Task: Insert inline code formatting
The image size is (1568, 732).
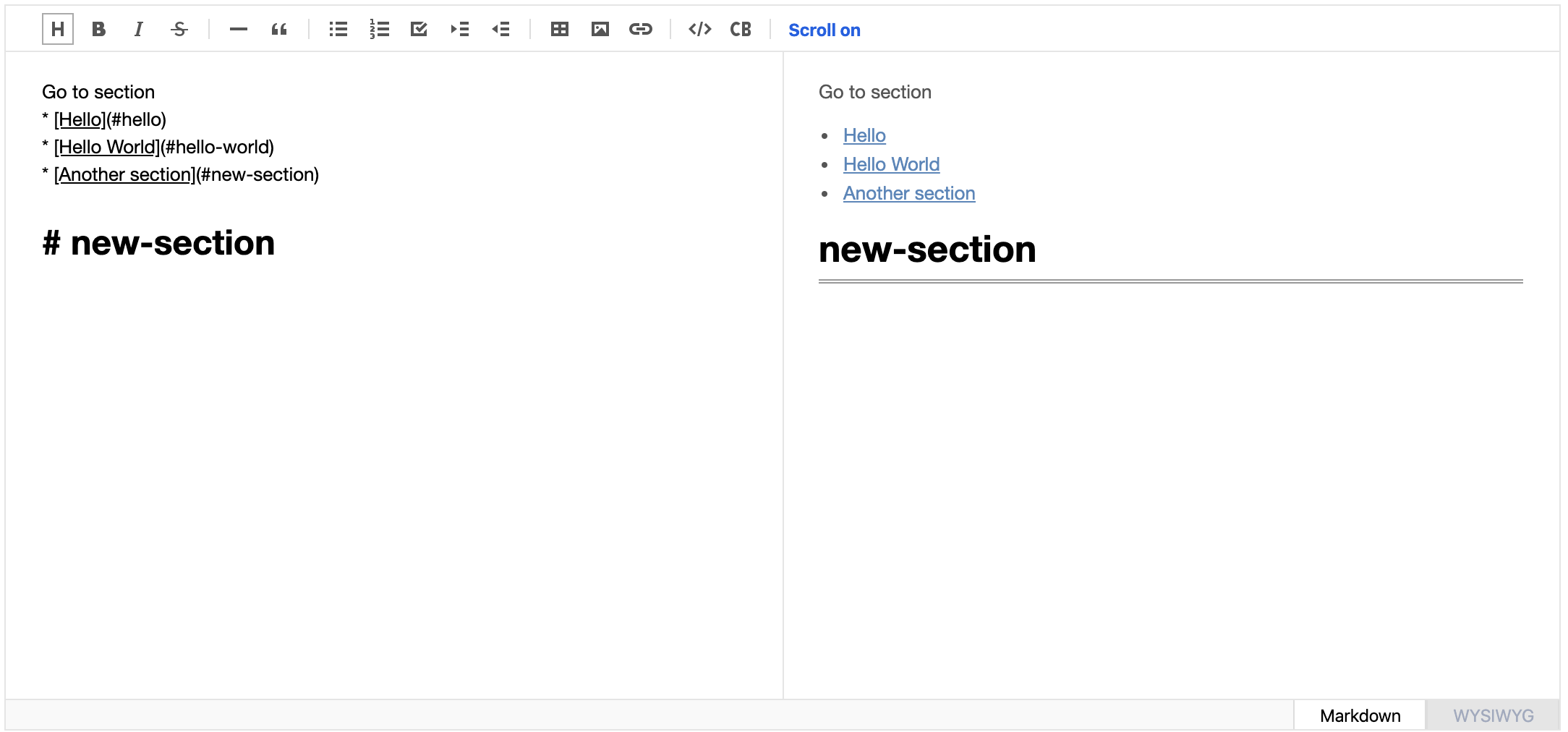Action: 699,30
